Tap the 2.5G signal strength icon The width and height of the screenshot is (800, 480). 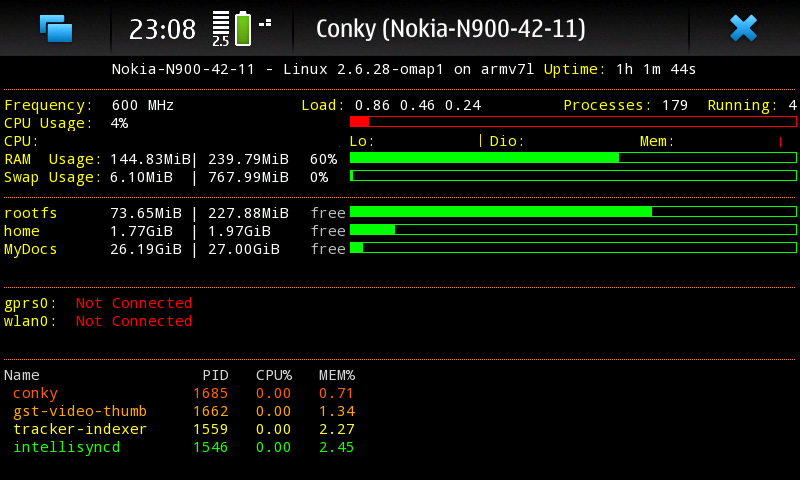click(221, 29)
